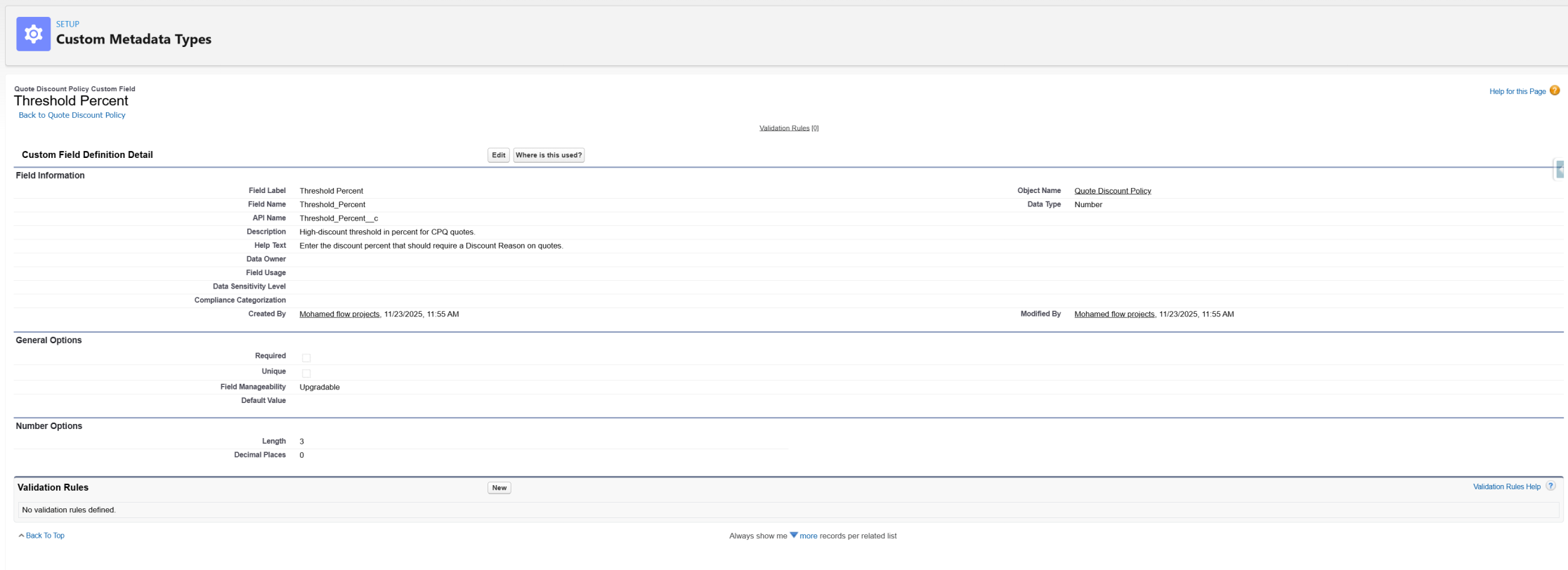
Task: Click the Data Type value Number
Action: point(1088,205)
